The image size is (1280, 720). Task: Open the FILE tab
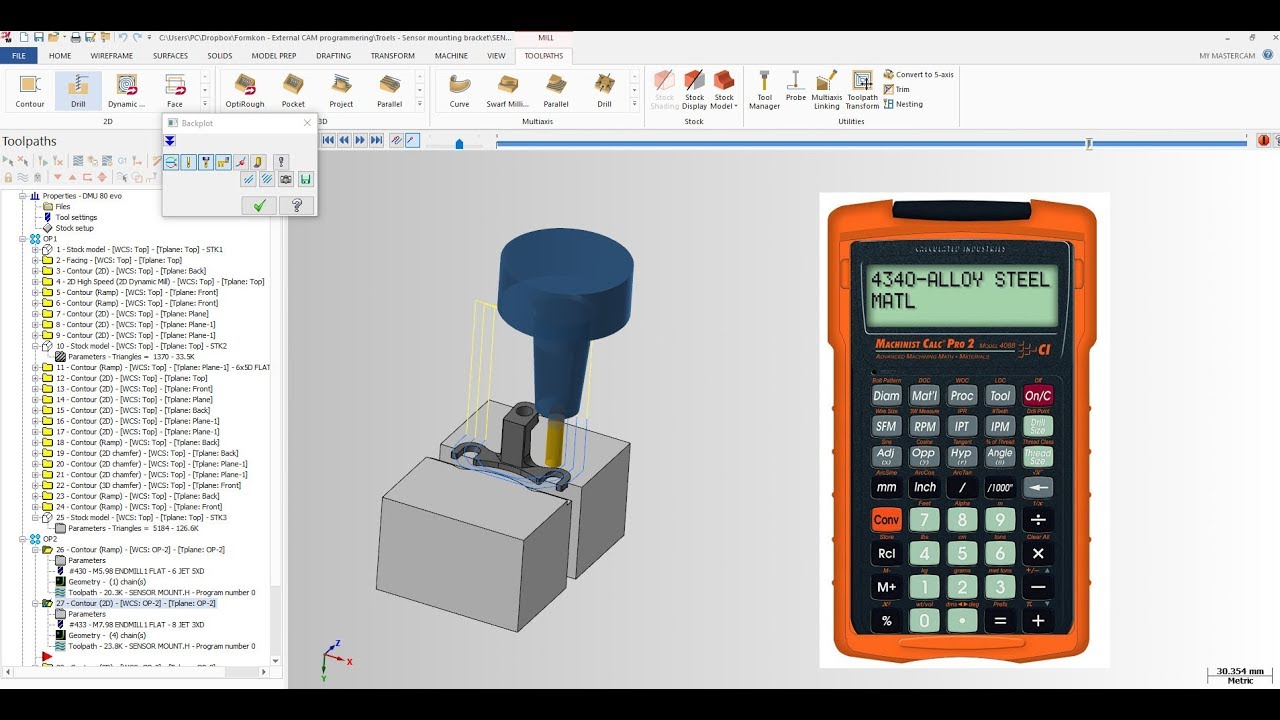(x=18, y=56)
